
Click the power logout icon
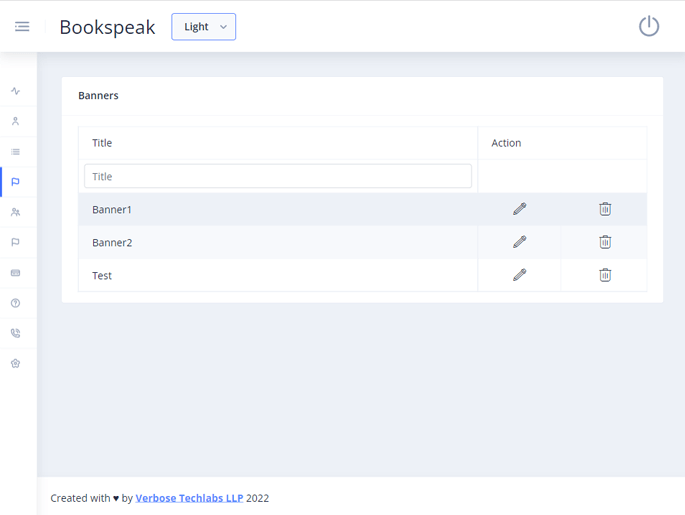pos(649,26)
